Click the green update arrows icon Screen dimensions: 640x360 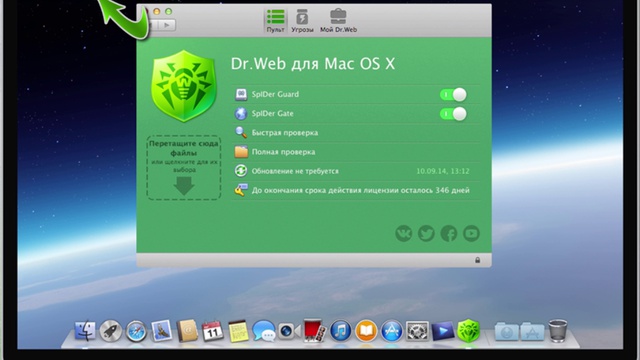tap(241, 171)
